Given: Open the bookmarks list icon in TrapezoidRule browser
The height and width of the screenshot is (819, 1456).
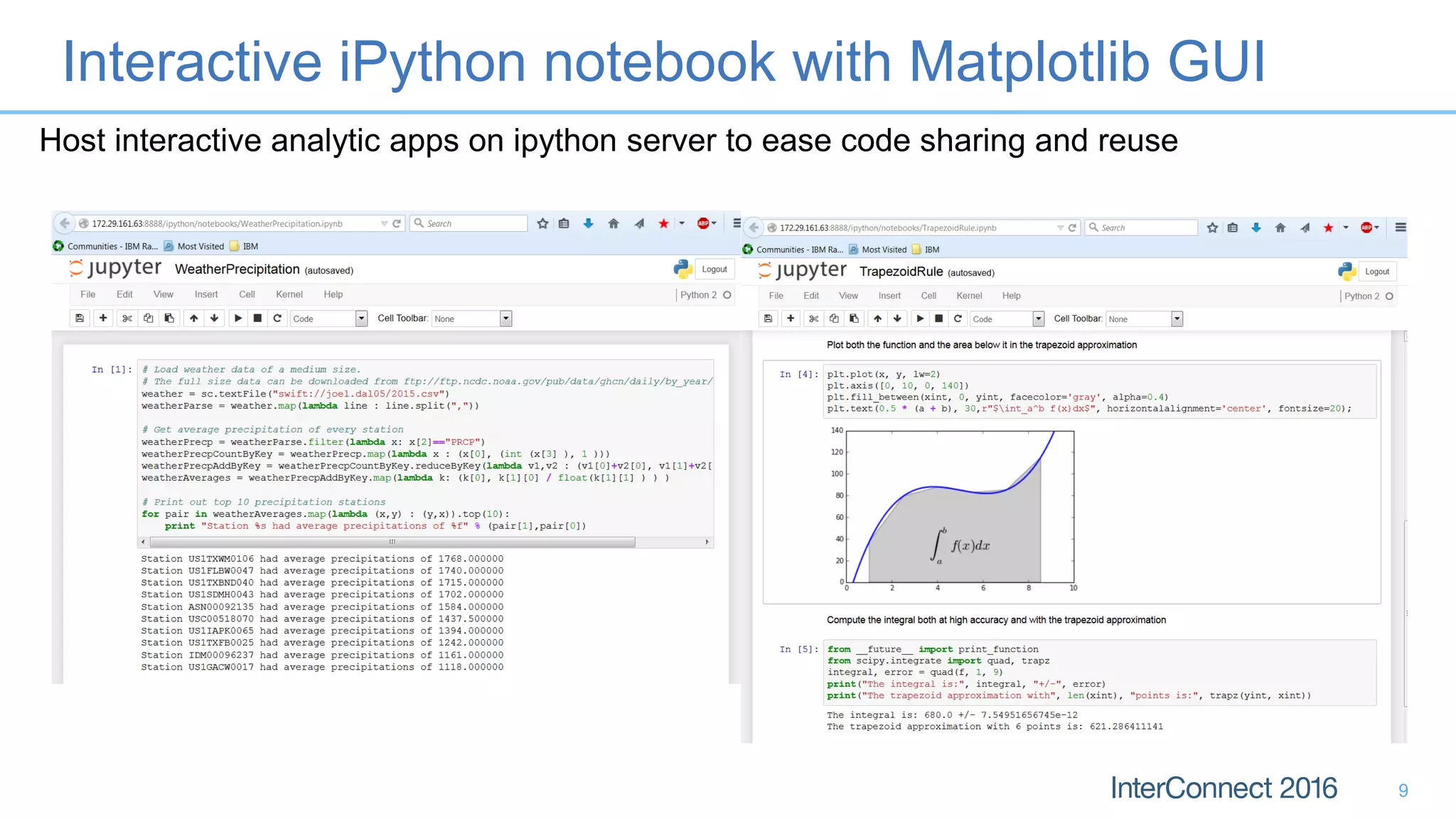Looking at the screenshot, I should pyautogui.click(x=1233, y=227).
